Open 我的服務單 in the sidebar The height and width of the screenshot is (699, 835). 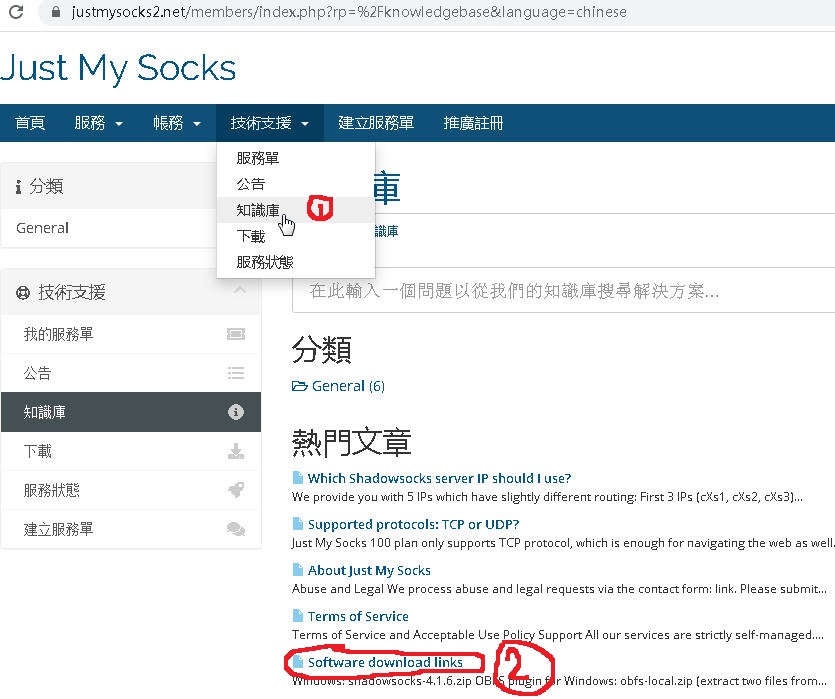[x=131, y=334]
